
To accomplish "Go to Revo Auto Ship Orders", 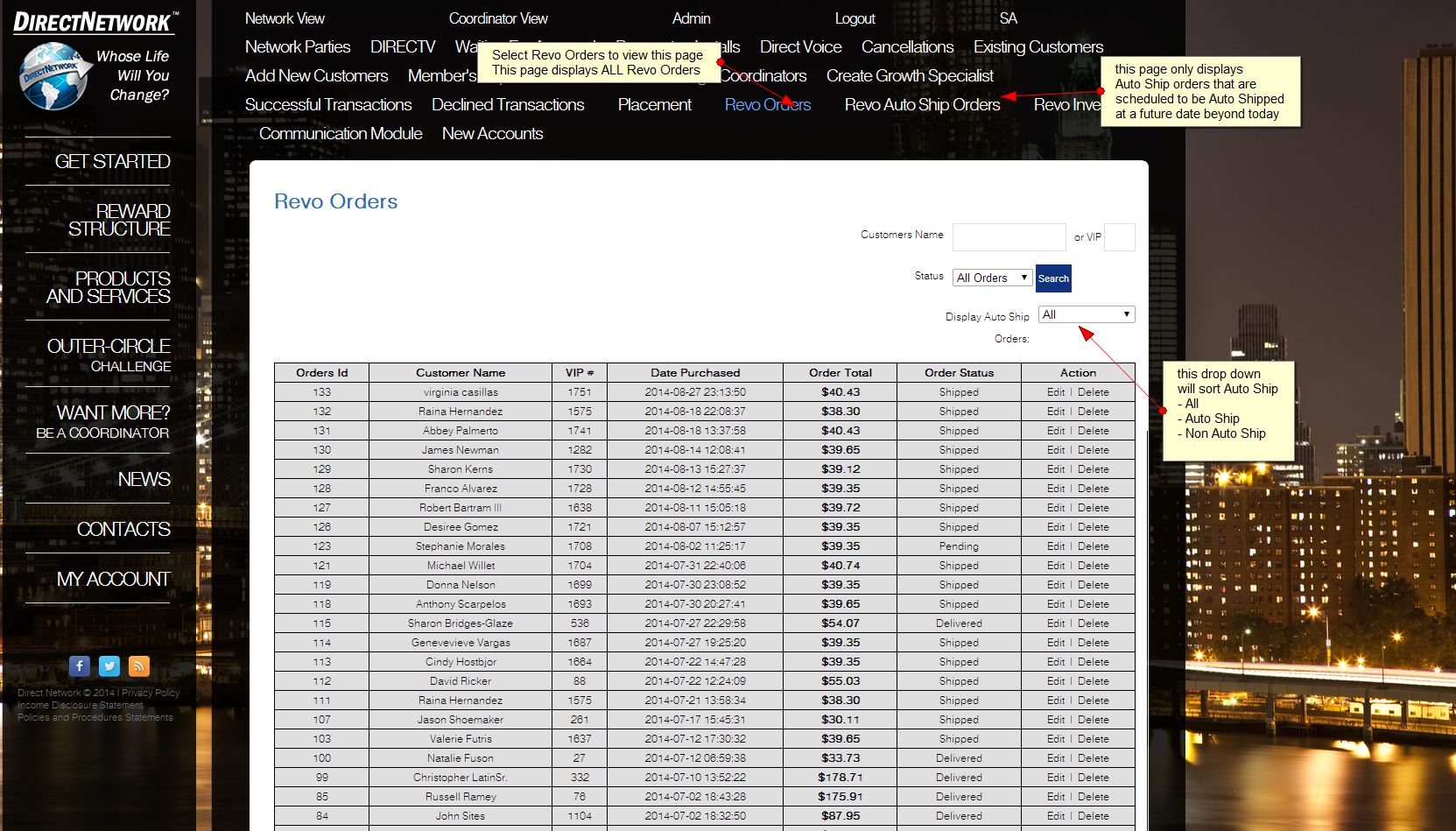I will (x=922, y=105).
